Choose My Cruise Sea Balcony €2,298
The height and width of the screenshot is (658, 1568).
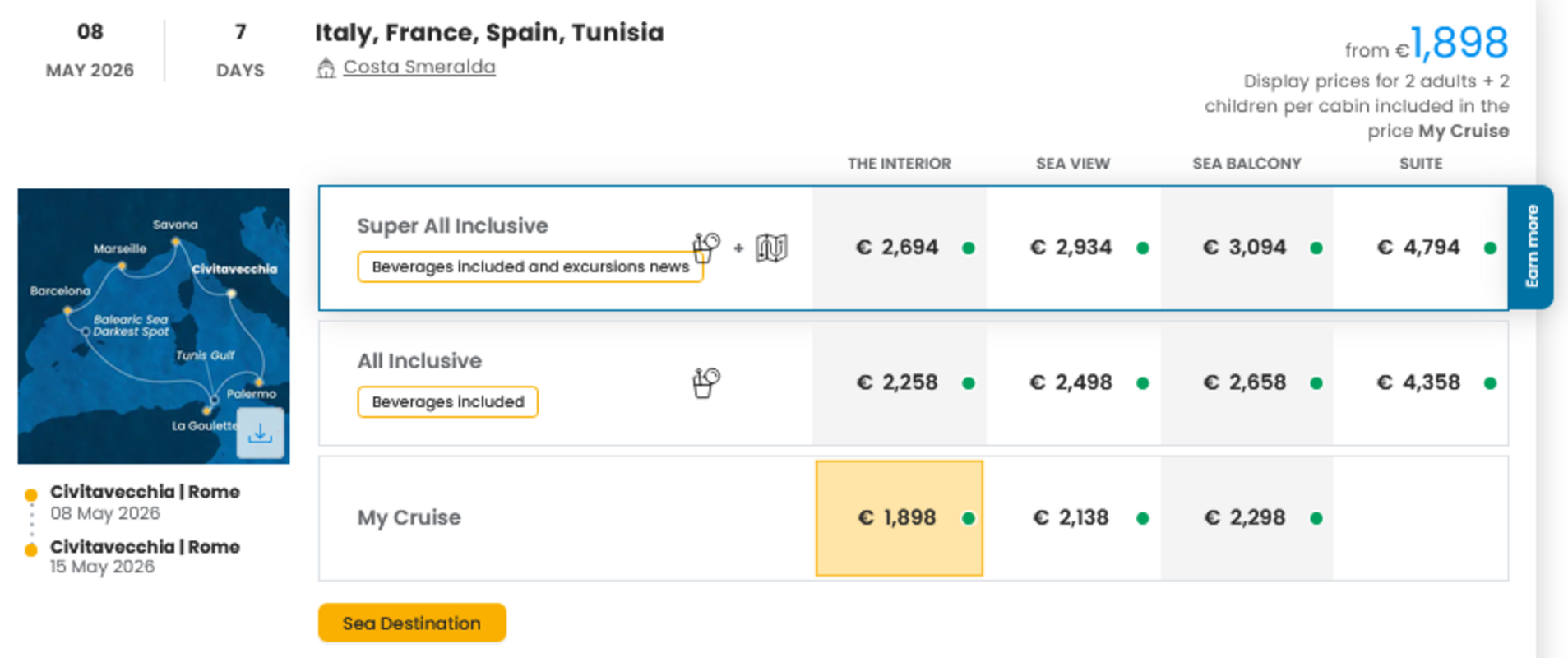[1246, 518]
